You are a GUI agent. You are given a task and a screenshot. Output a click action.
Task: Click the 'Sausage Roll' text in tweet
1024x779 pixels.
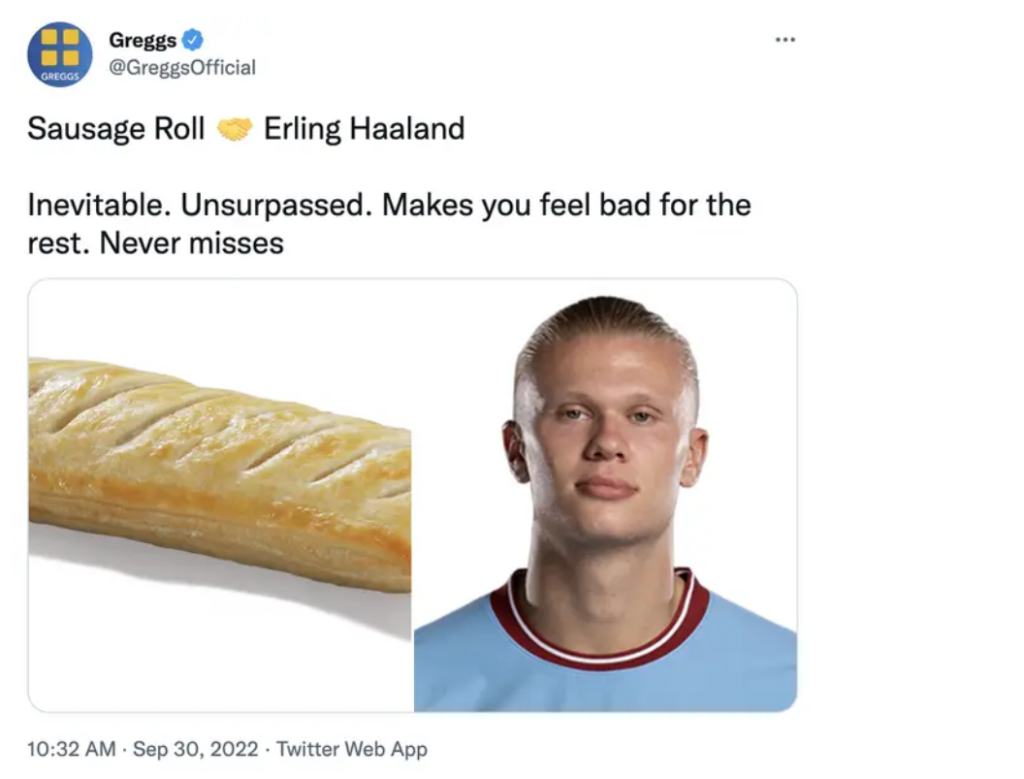pos(116,129)
